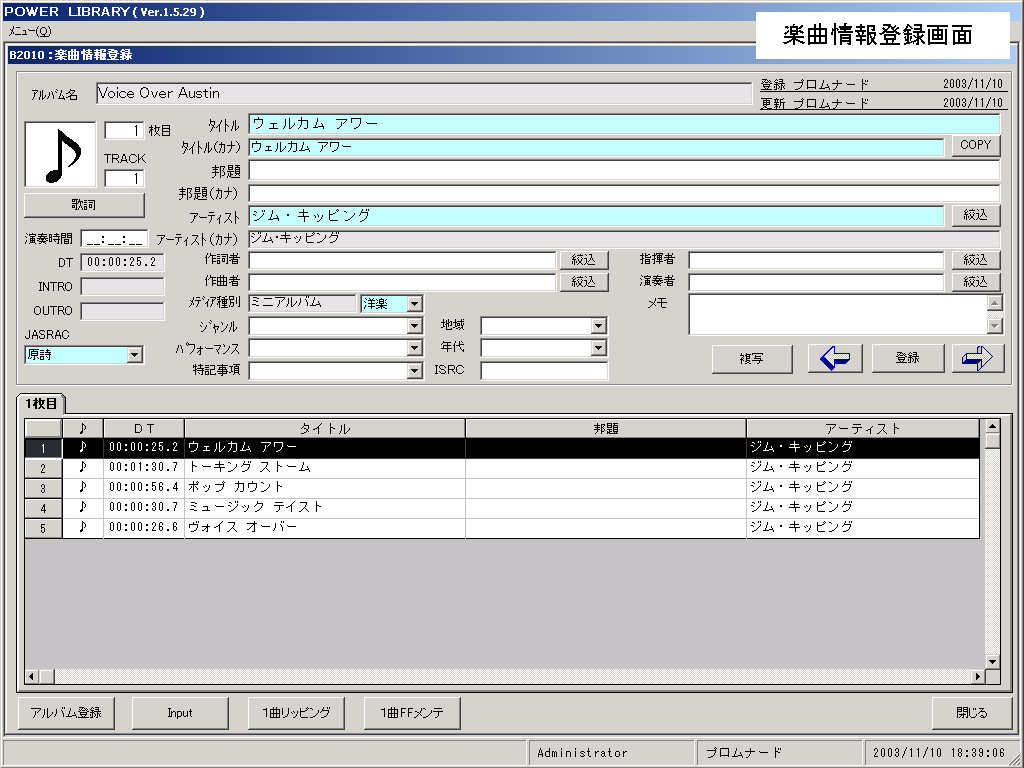This screenshot has height=768, width=1024.
Task: Click the アルバム登録 button
Action: pyautogui.click(x=66, y=713)
